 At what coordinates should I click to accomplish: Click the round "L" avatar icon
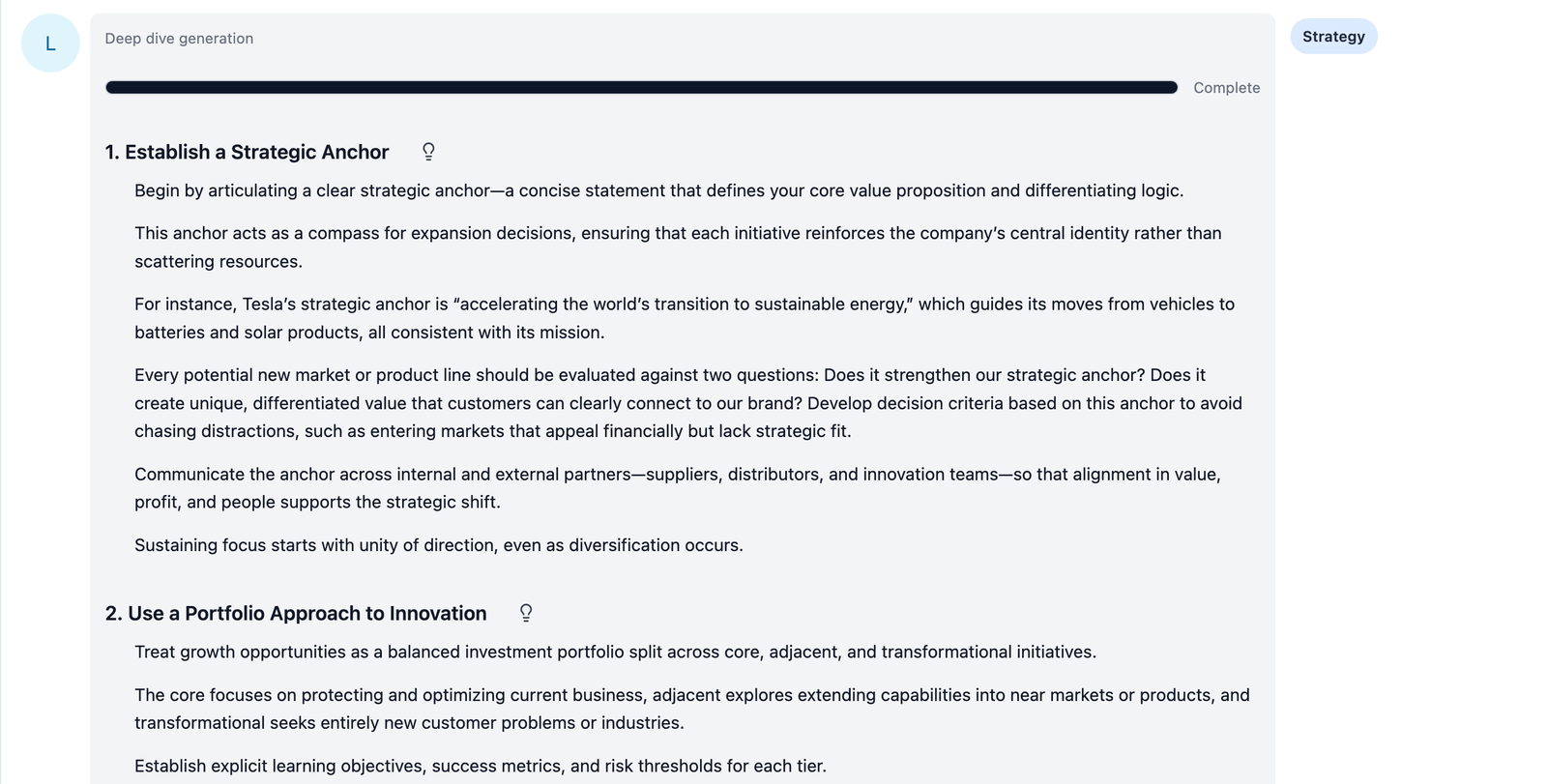tap(50, 44)
